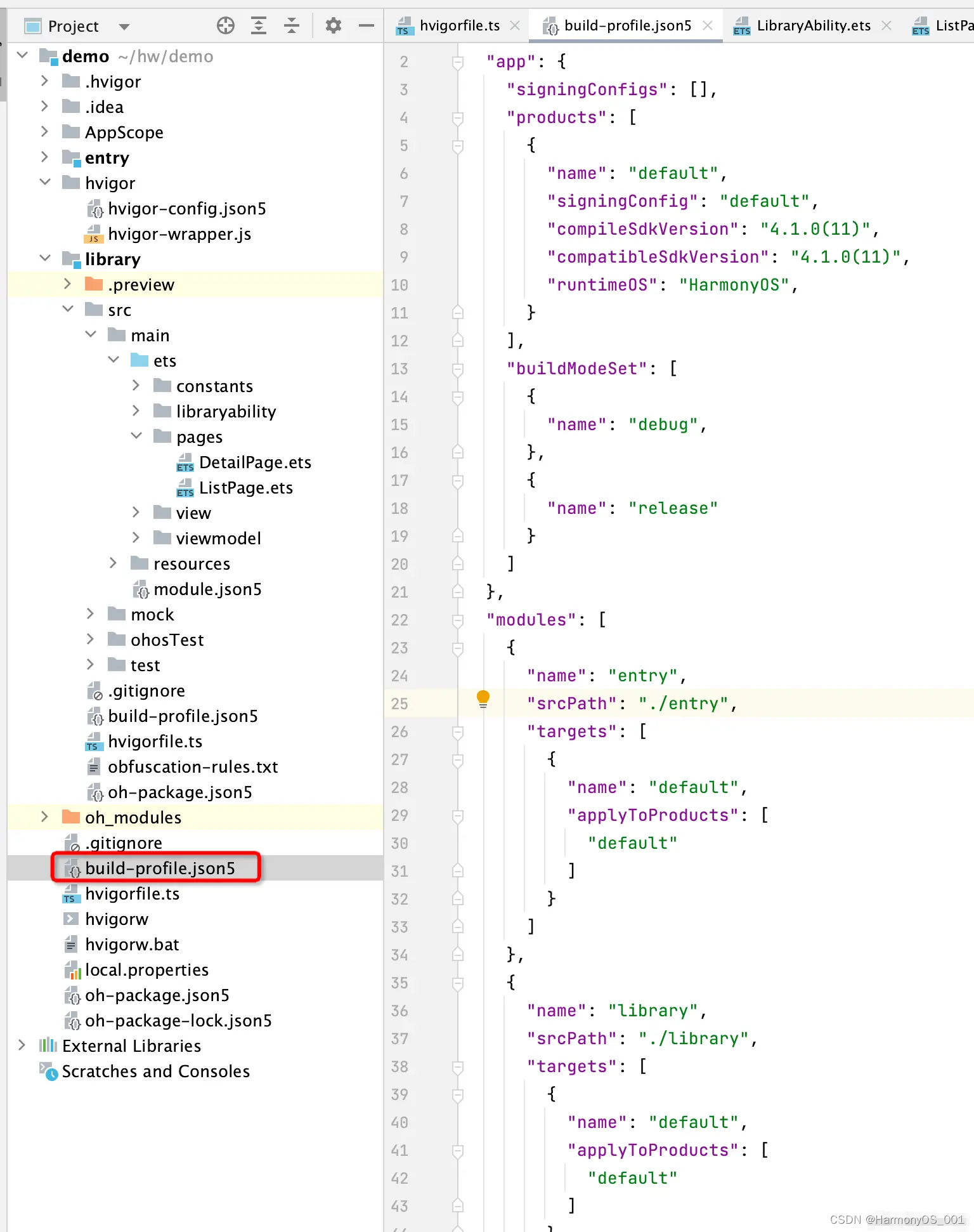The height and width of the screenshot is (1232, 974).
Task: Open DetailPage.ets in the tree
Action: point(255,462)
